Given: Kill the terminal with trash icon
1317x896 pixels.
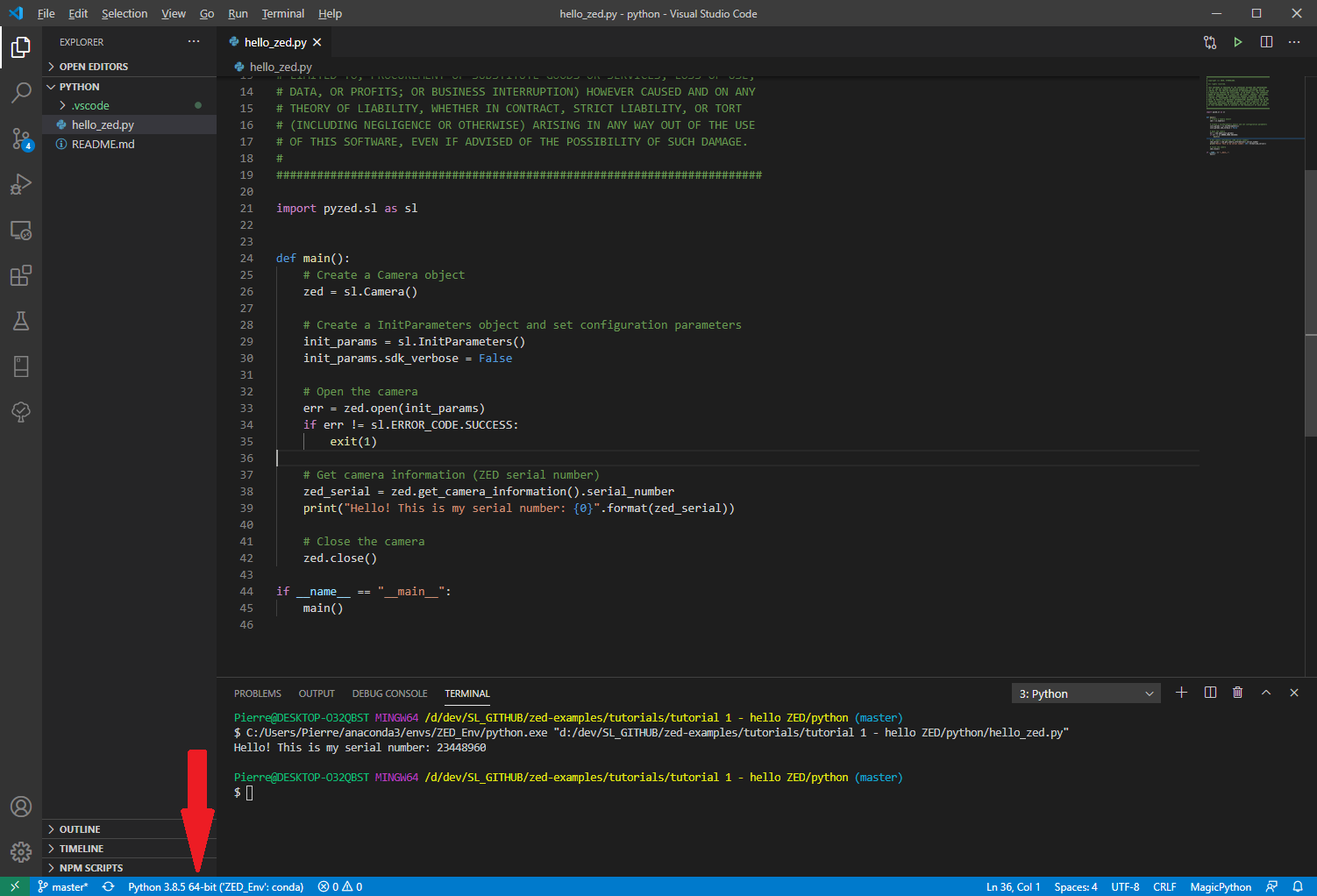Looking at the screenshot, I should [1237, 693].
